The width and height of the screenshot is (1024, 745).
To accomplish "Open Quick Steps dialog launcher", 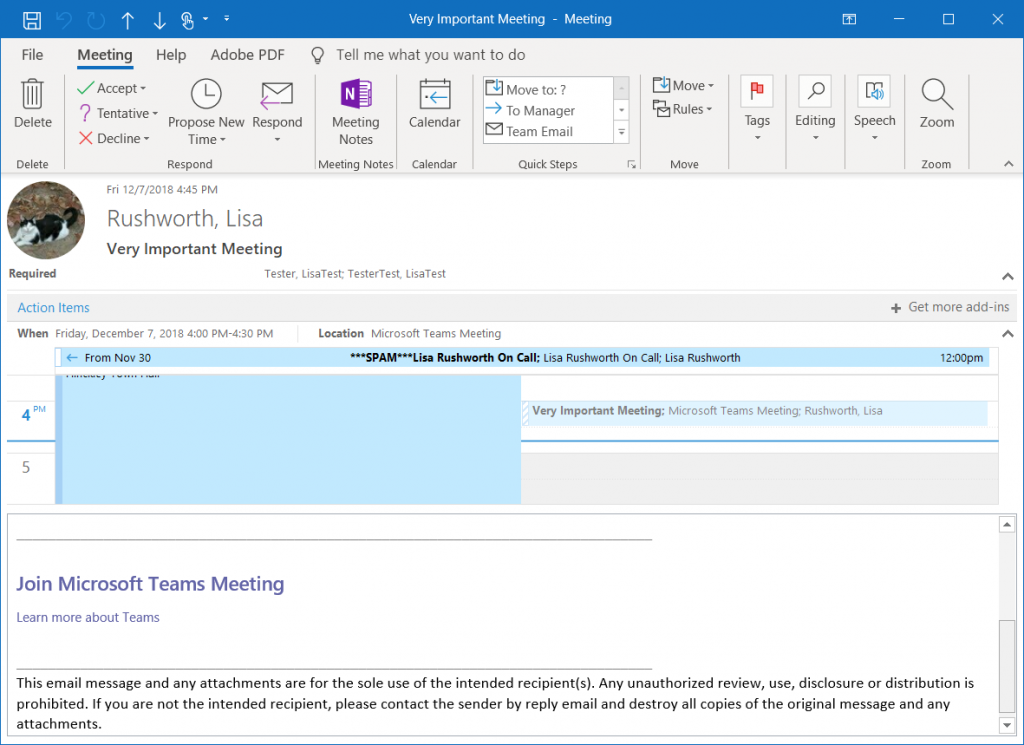I will click(632, 165).
